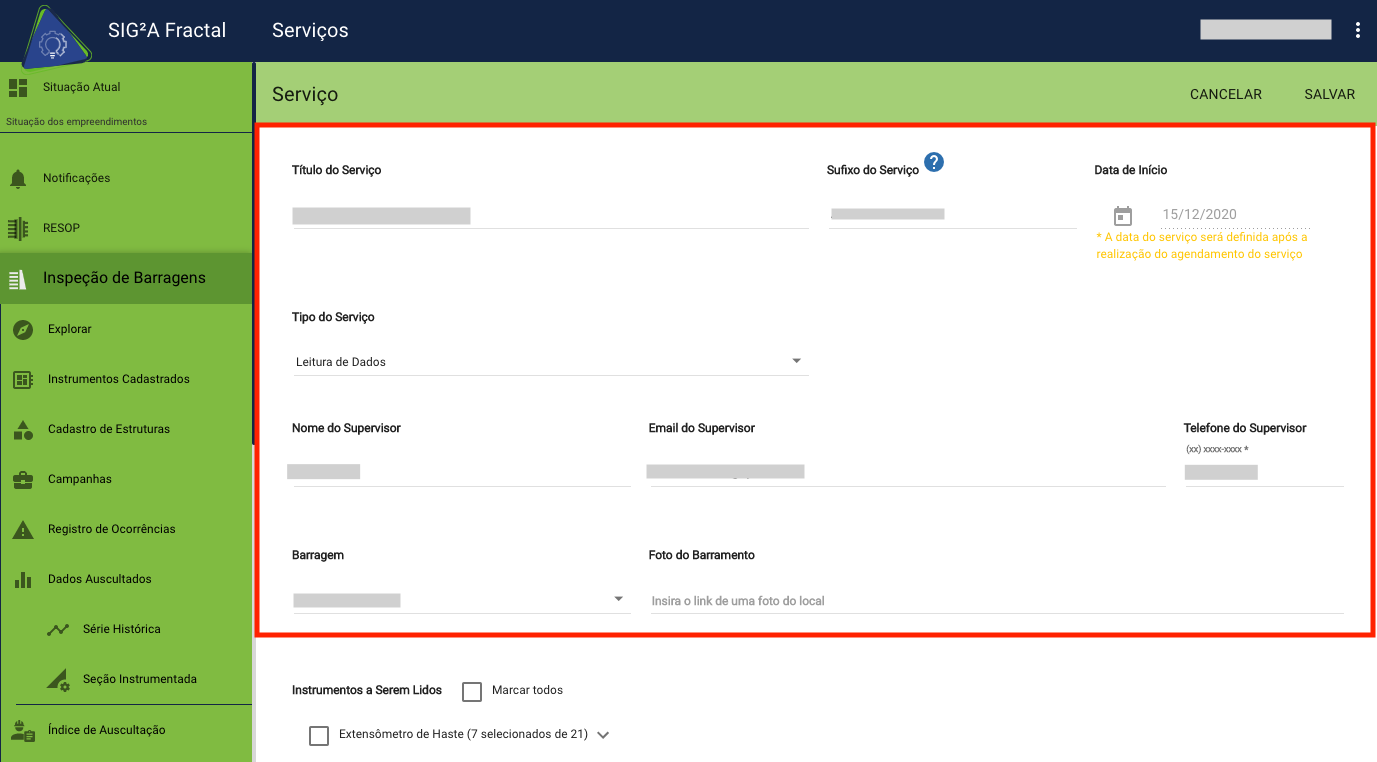Select RESOP in the sidebar

pyautogui.click(x=126, y=228)
